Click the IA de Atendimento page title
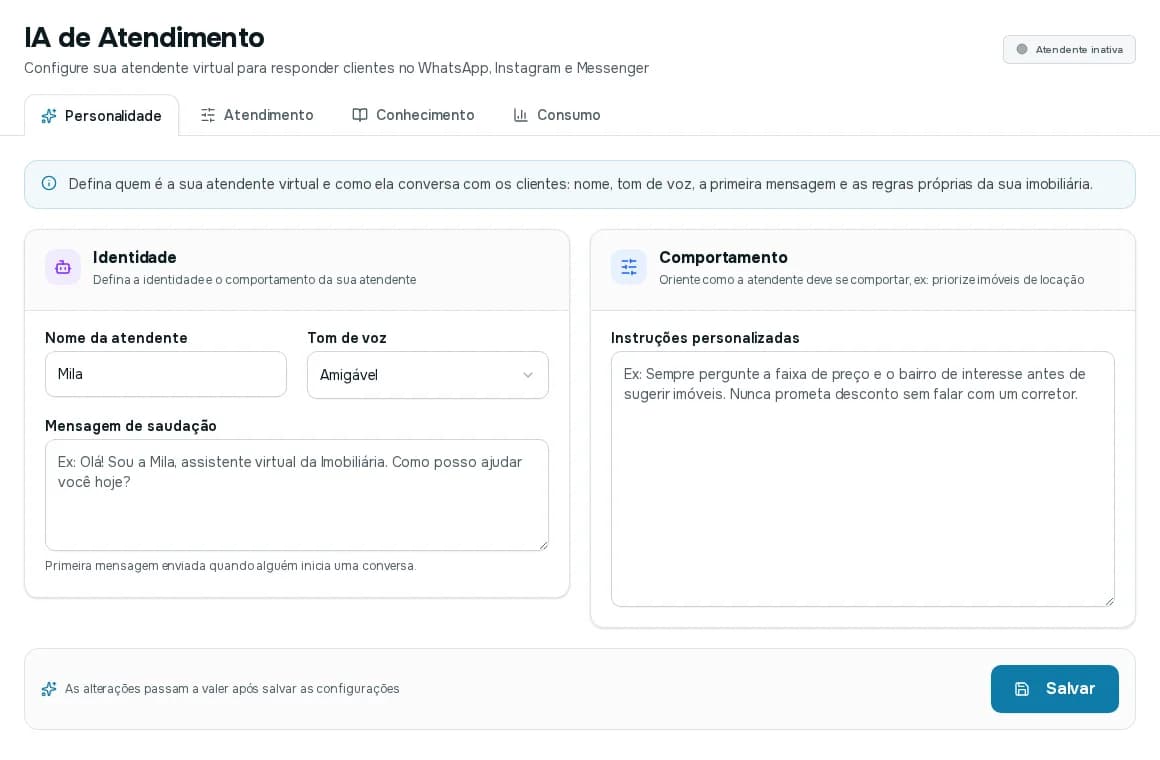The image size is (1160, 760). [x=144, y=37]
